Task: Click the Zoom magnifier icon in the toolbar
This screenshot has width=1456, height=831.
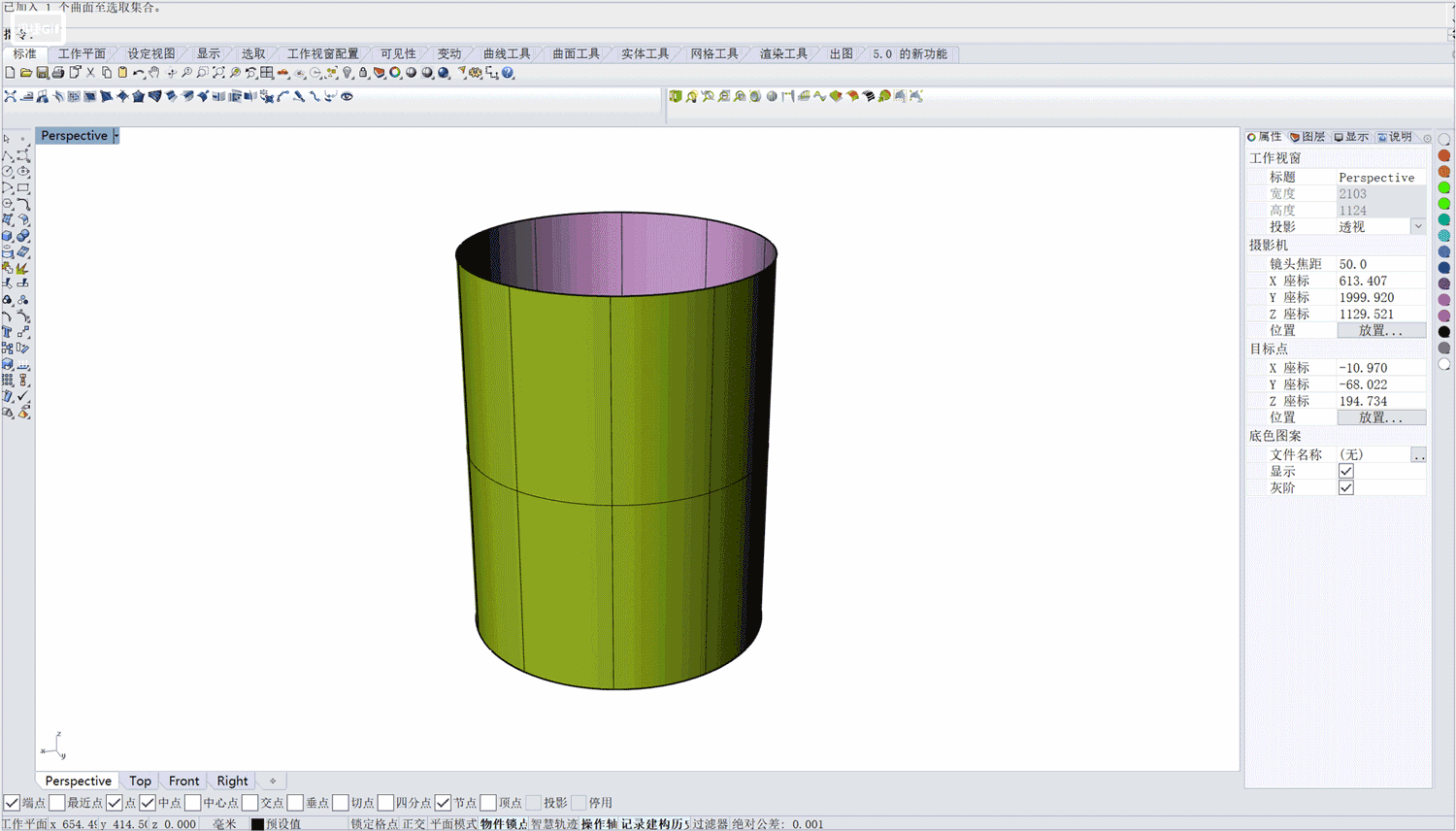Action: click(x=186, y=73)
